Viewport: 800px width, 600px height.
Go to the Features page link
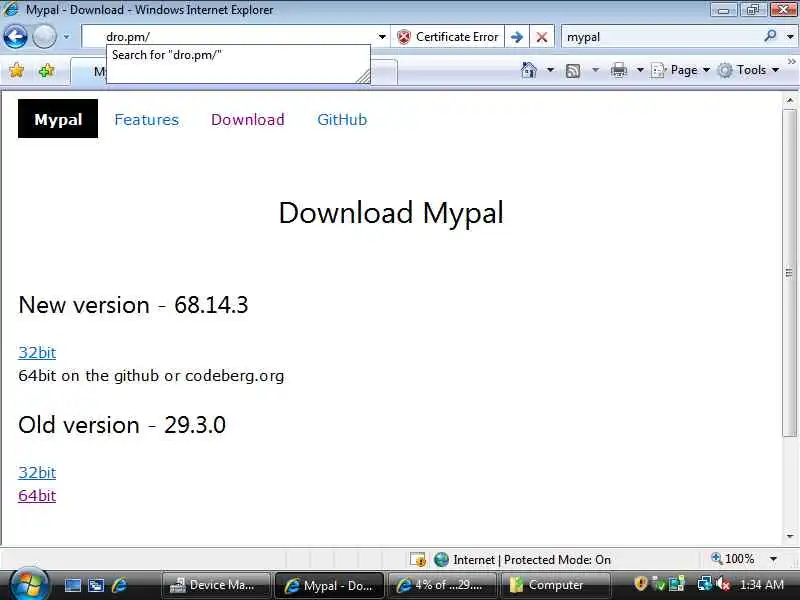[x=146, y=119]
